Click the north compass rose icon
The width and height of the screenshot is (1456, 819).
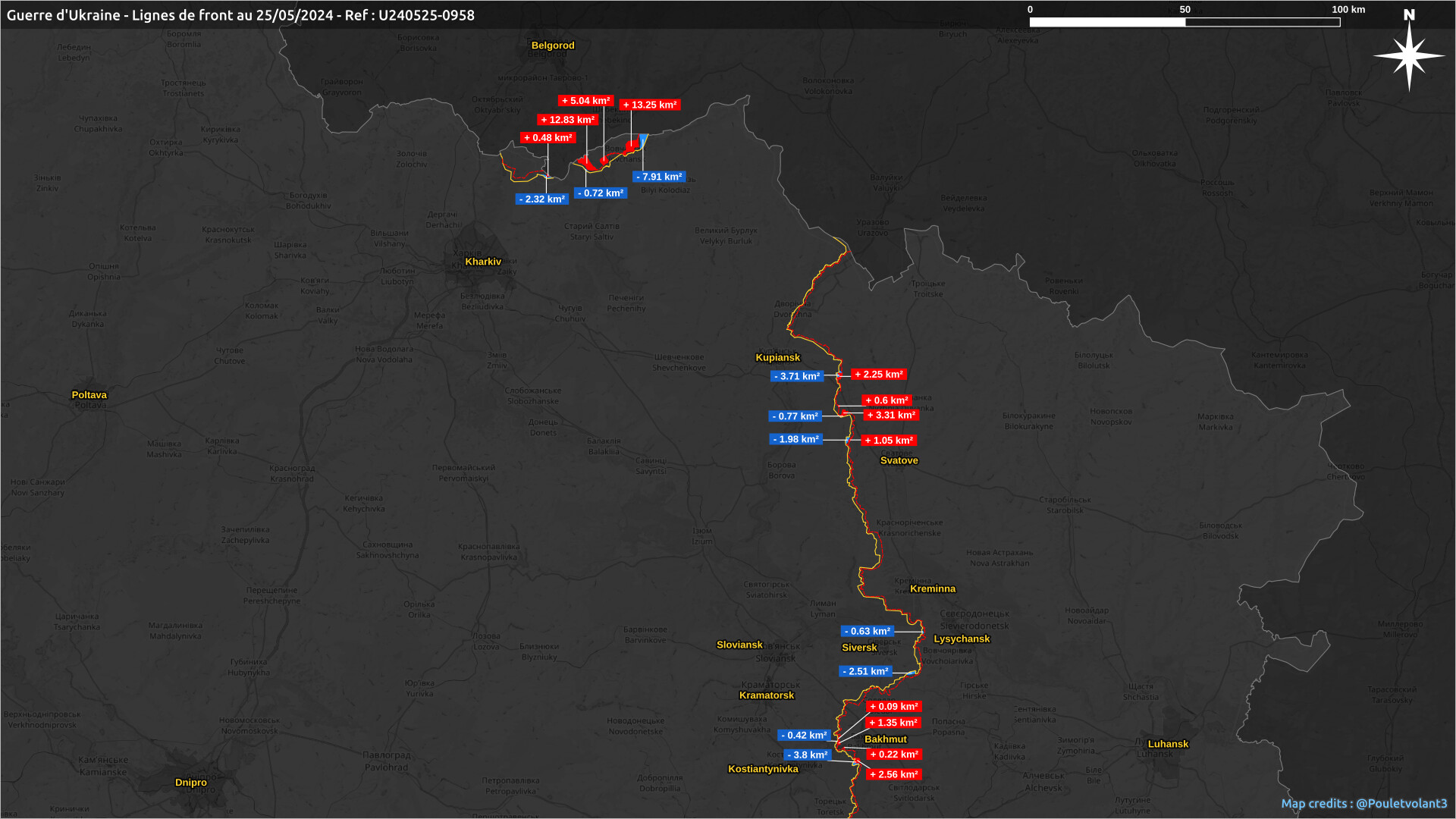[x=1409, y=55]
